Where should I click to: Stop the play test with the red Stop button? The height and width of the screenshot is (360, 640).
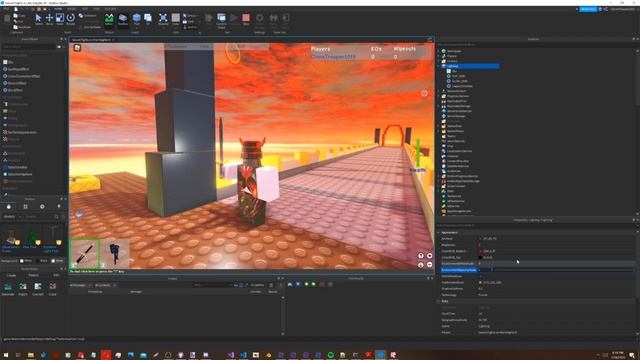[246, 19]
